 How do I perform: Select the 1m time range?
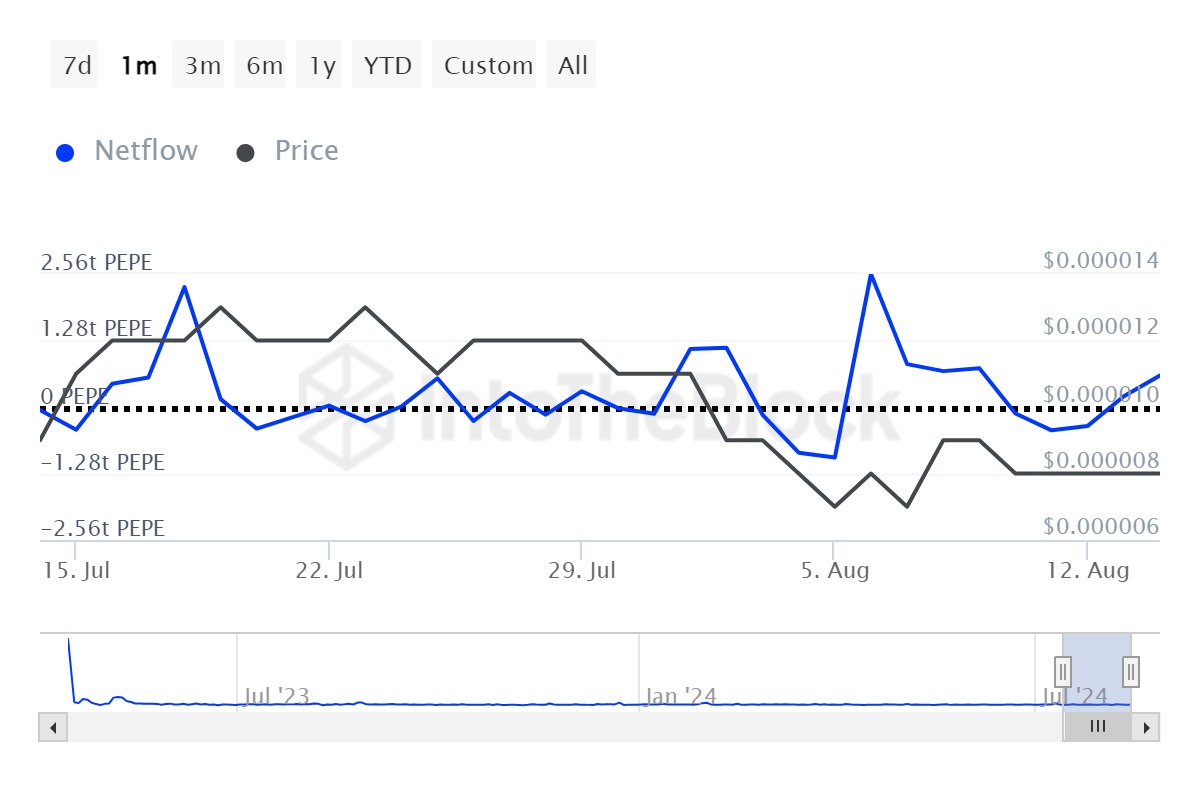[138, 66]
